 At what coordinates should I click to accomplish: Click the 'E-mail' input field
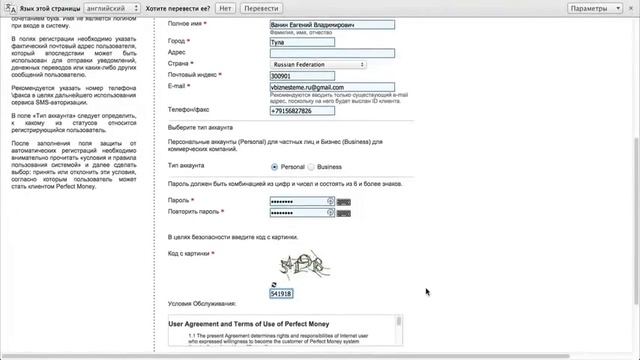tap(332, 87)
